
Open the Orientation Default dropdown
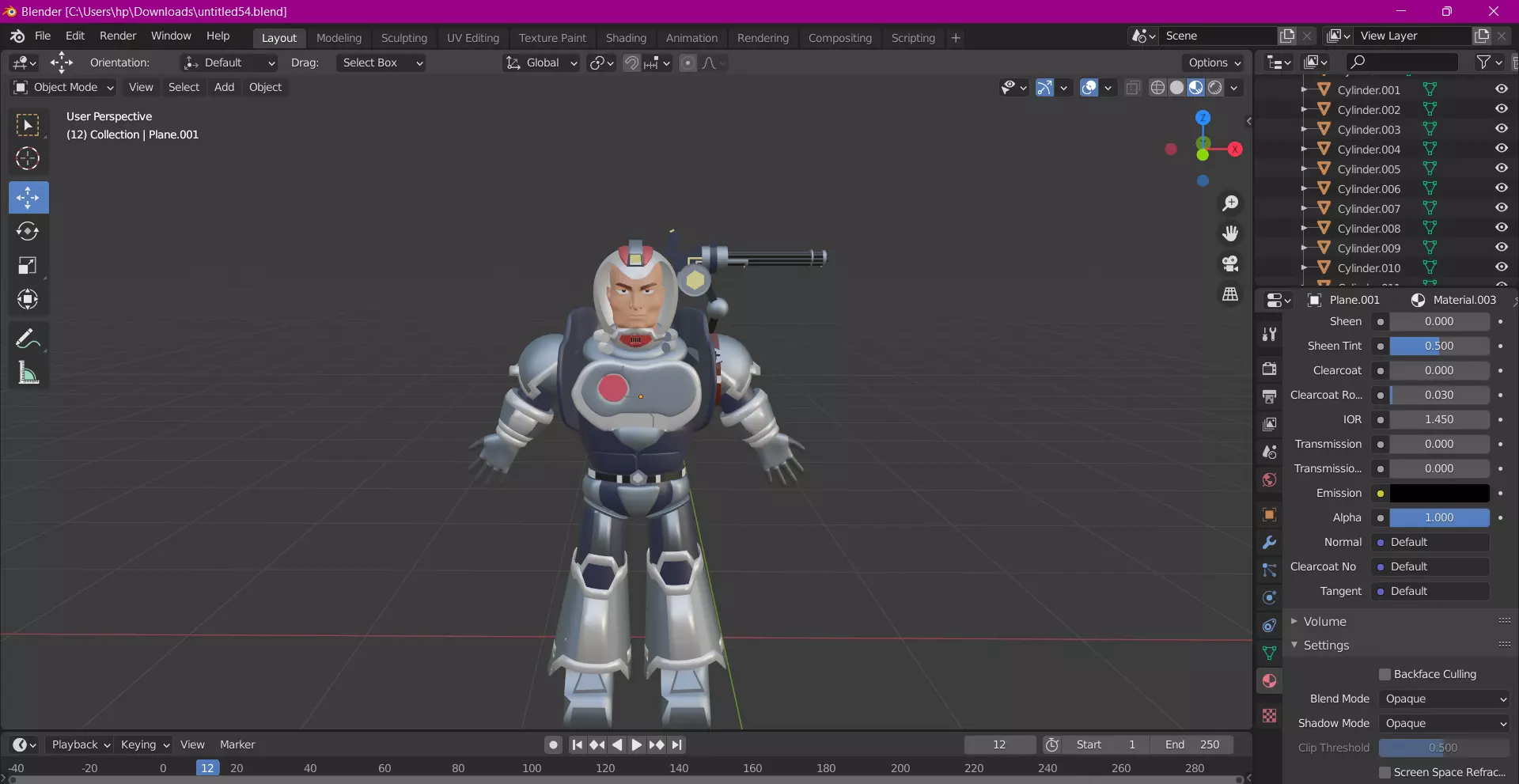229,62
